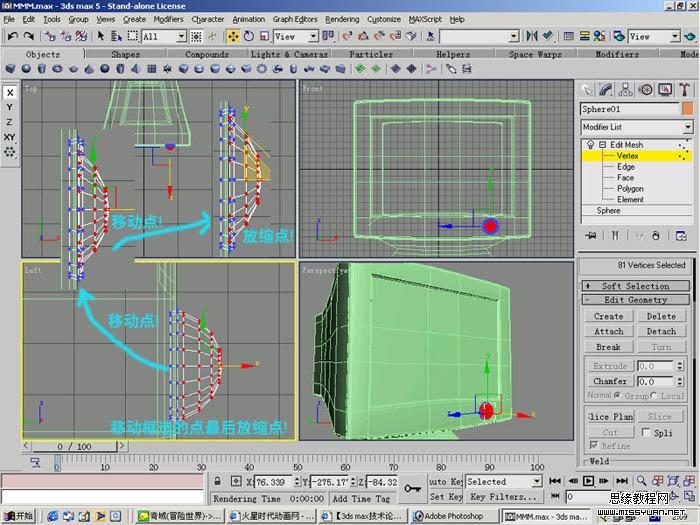Click the Break button
Image resolution: width=700 pixels, height=525 pixels.
[x=609, y=347]
